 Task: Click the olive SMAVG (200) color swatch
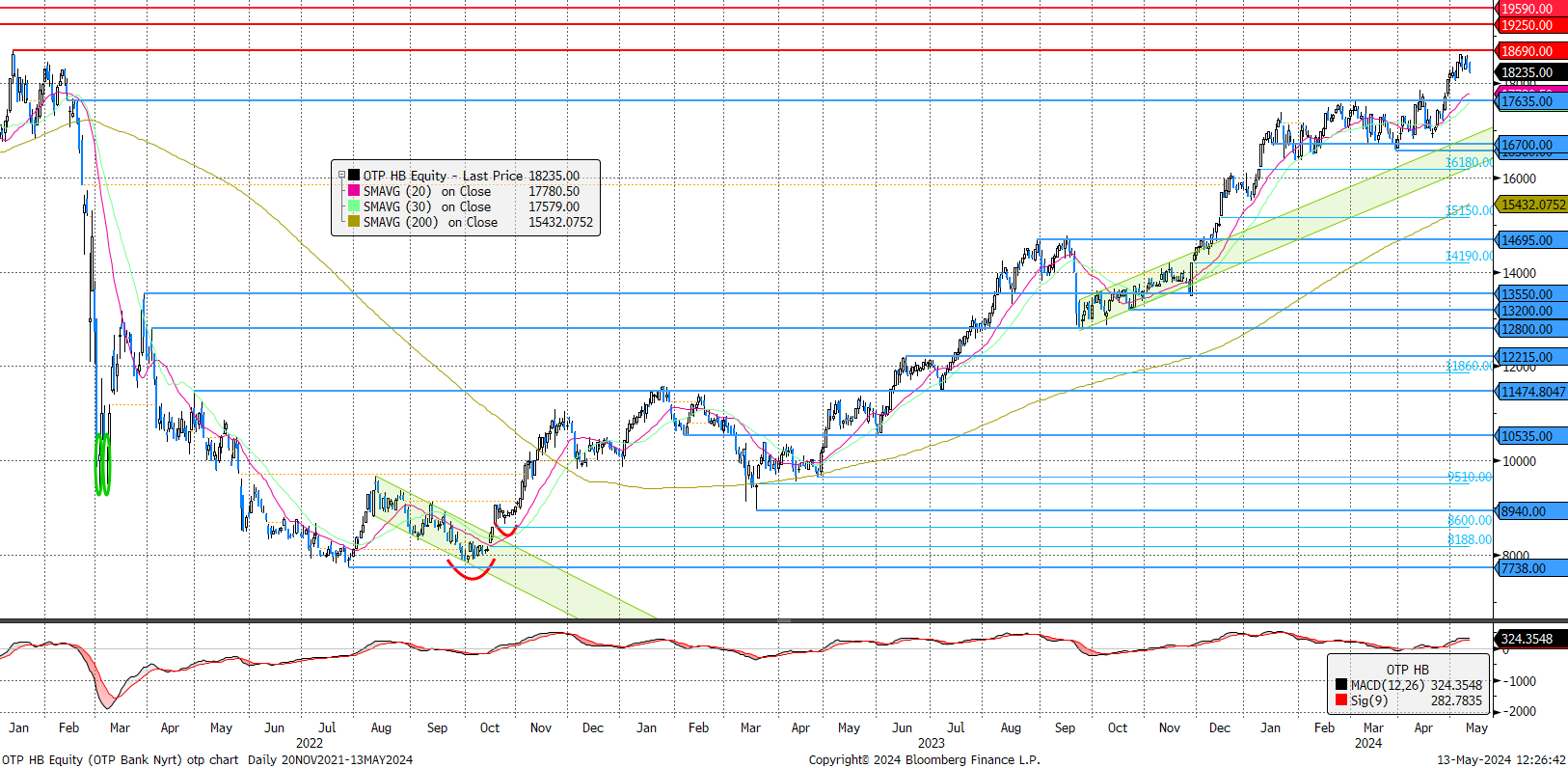[354, 222]
